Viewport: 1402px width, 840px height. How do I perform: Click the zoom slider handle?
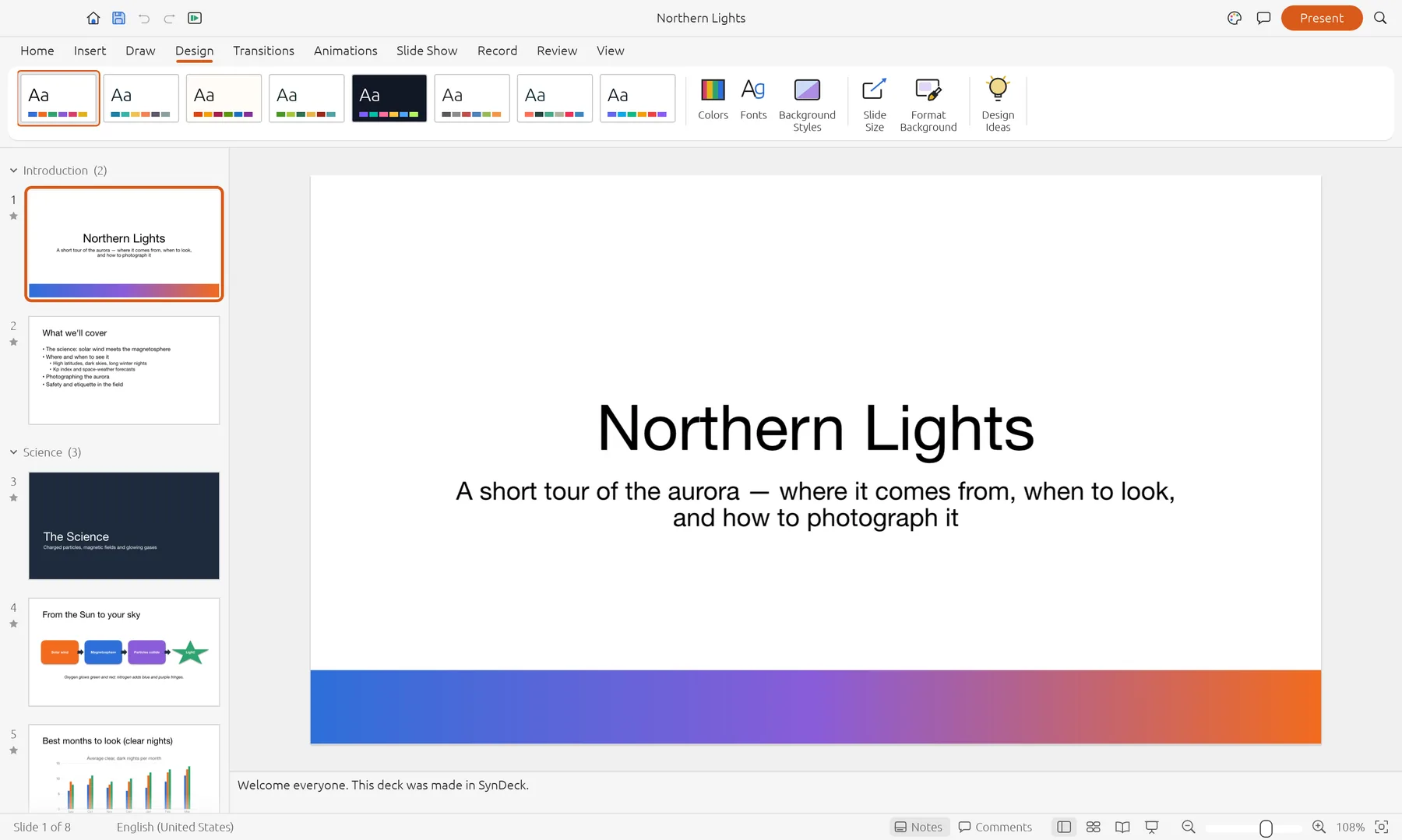coord(1266,828)
